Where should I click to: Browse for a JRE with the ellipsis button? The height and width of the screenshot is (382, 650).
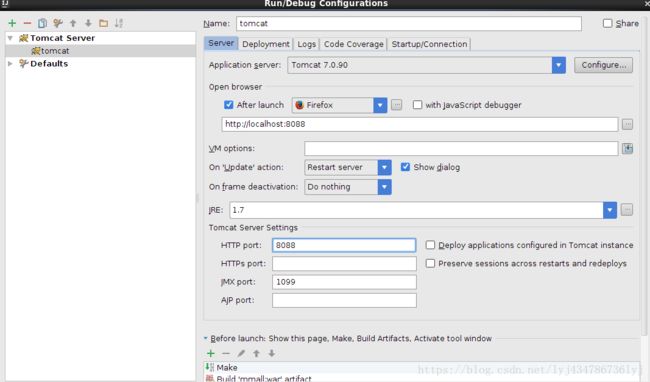point(627,210)
